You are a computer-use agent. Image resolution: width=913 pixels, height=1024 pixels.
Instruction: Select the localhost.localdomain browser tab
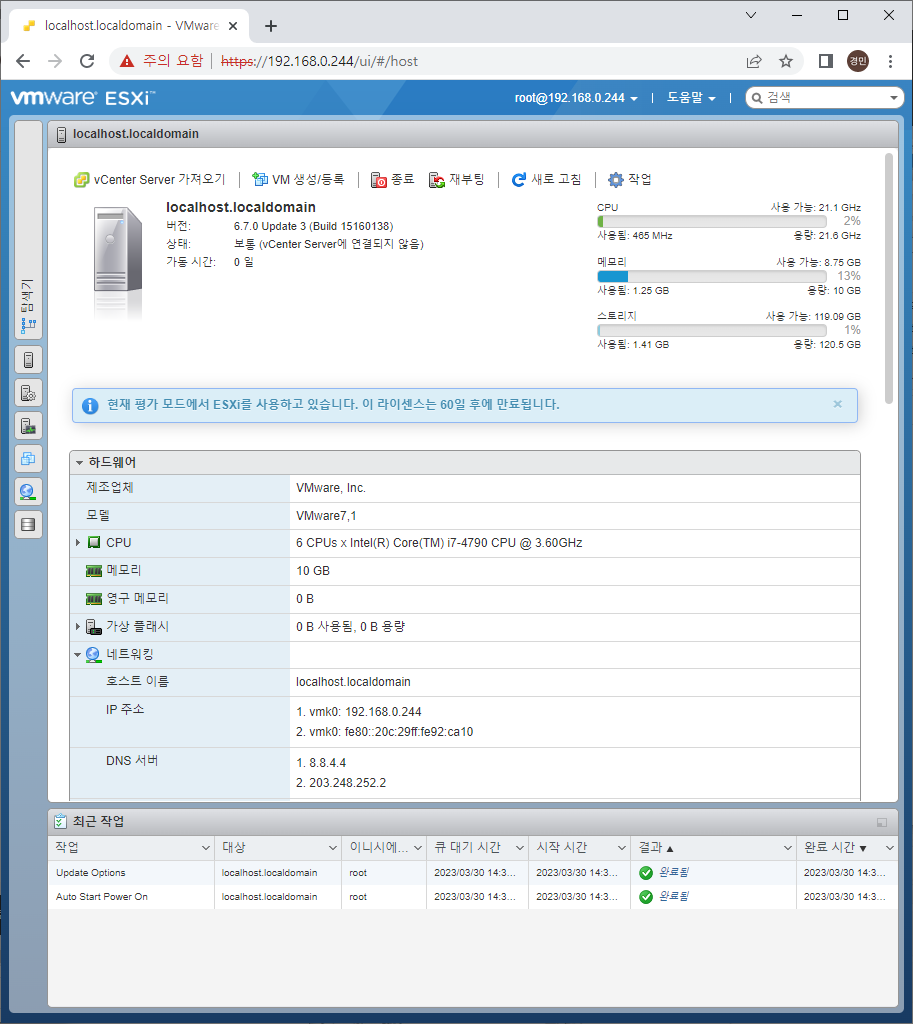click(129, 26)
